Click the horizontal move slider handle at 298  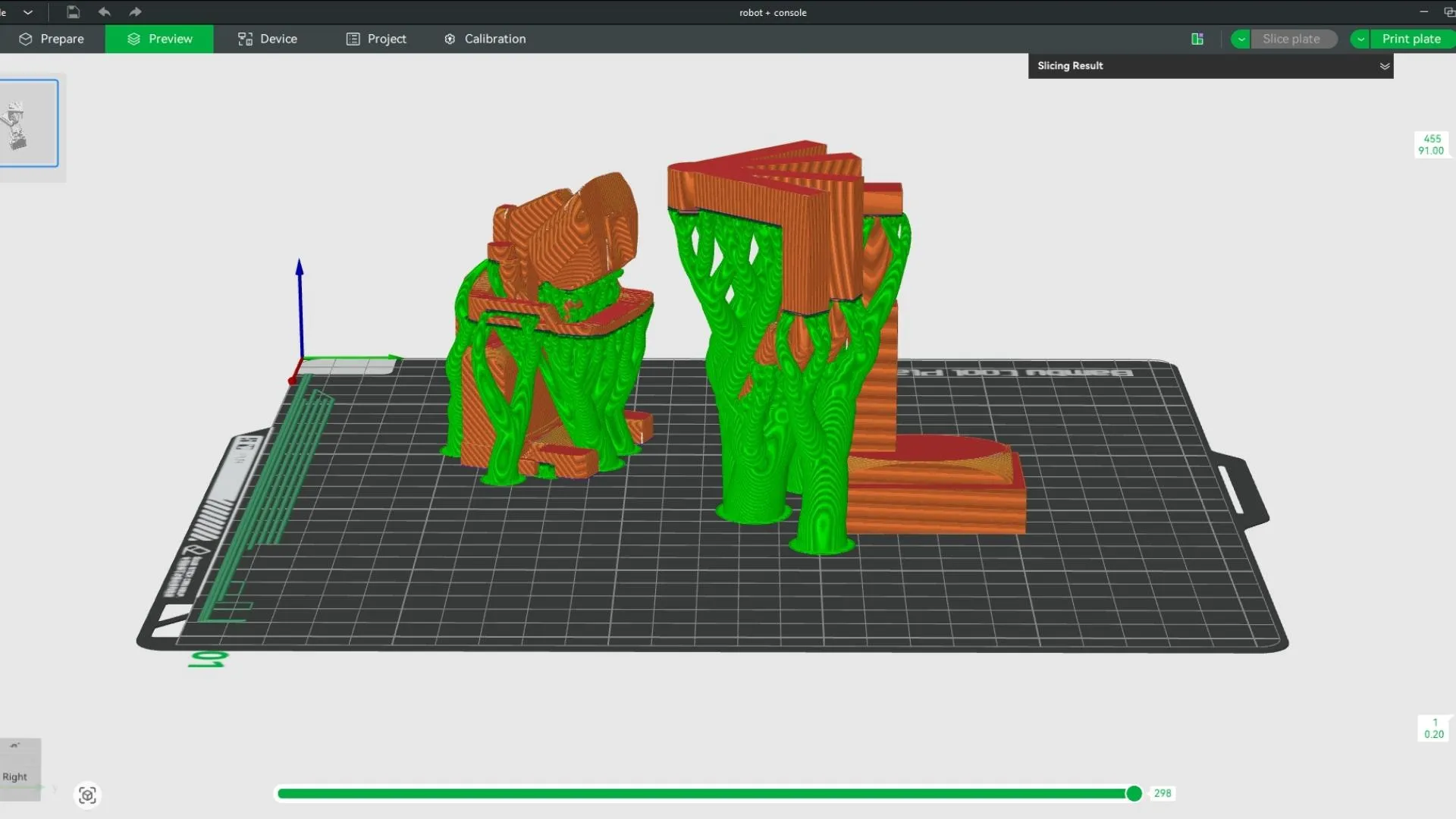pyautogui.click(x=1134, y=793)
